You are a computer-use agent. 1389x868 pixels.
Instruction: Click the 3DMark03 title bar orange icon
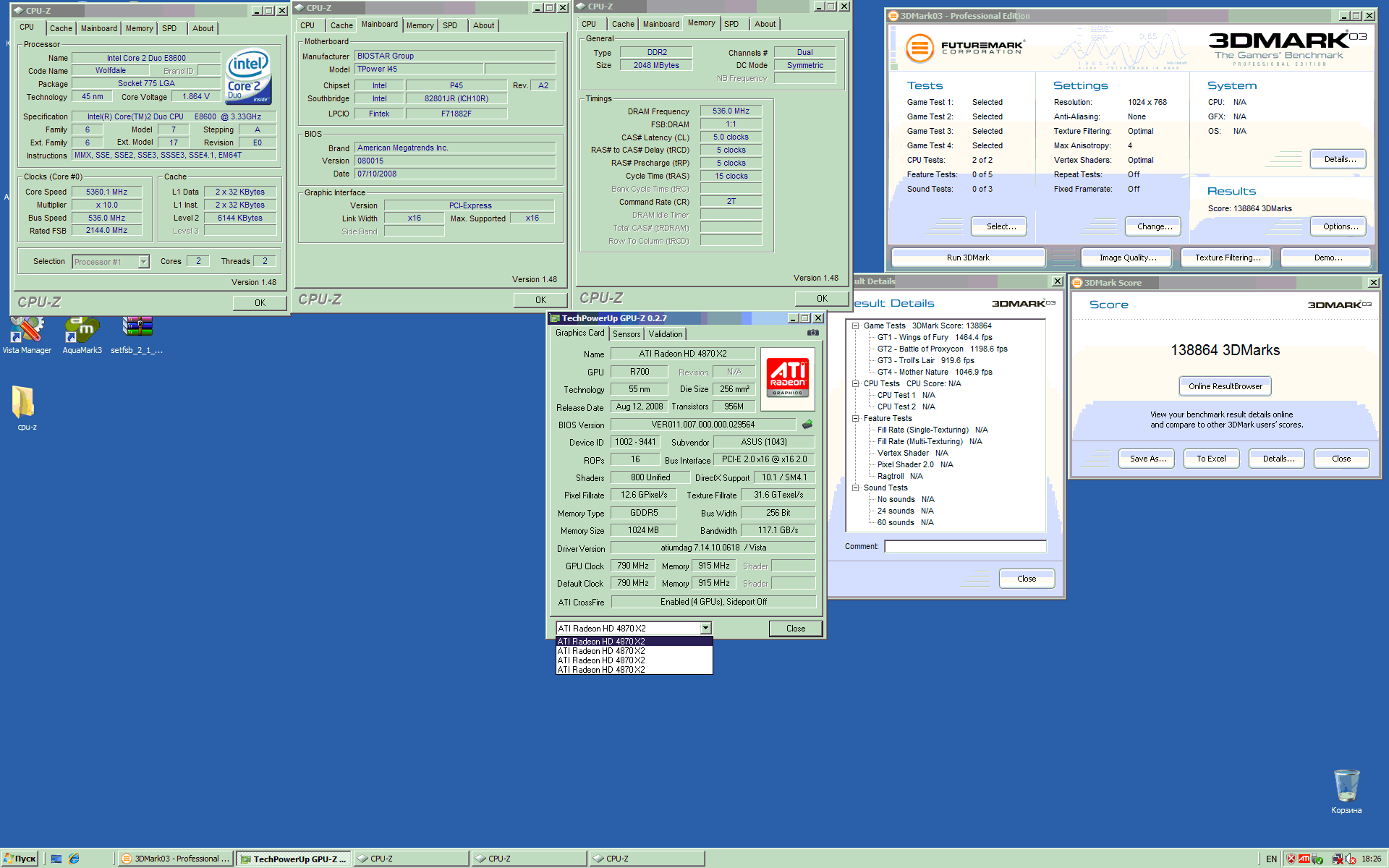click(893, 16)
